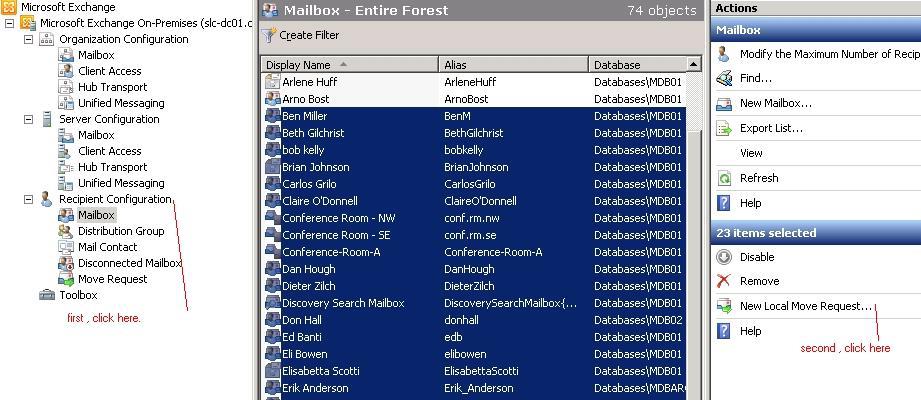Open the View action menu
Image resolution: width=921 pixels, height=400 pixels.
click(x=751, y=153)
